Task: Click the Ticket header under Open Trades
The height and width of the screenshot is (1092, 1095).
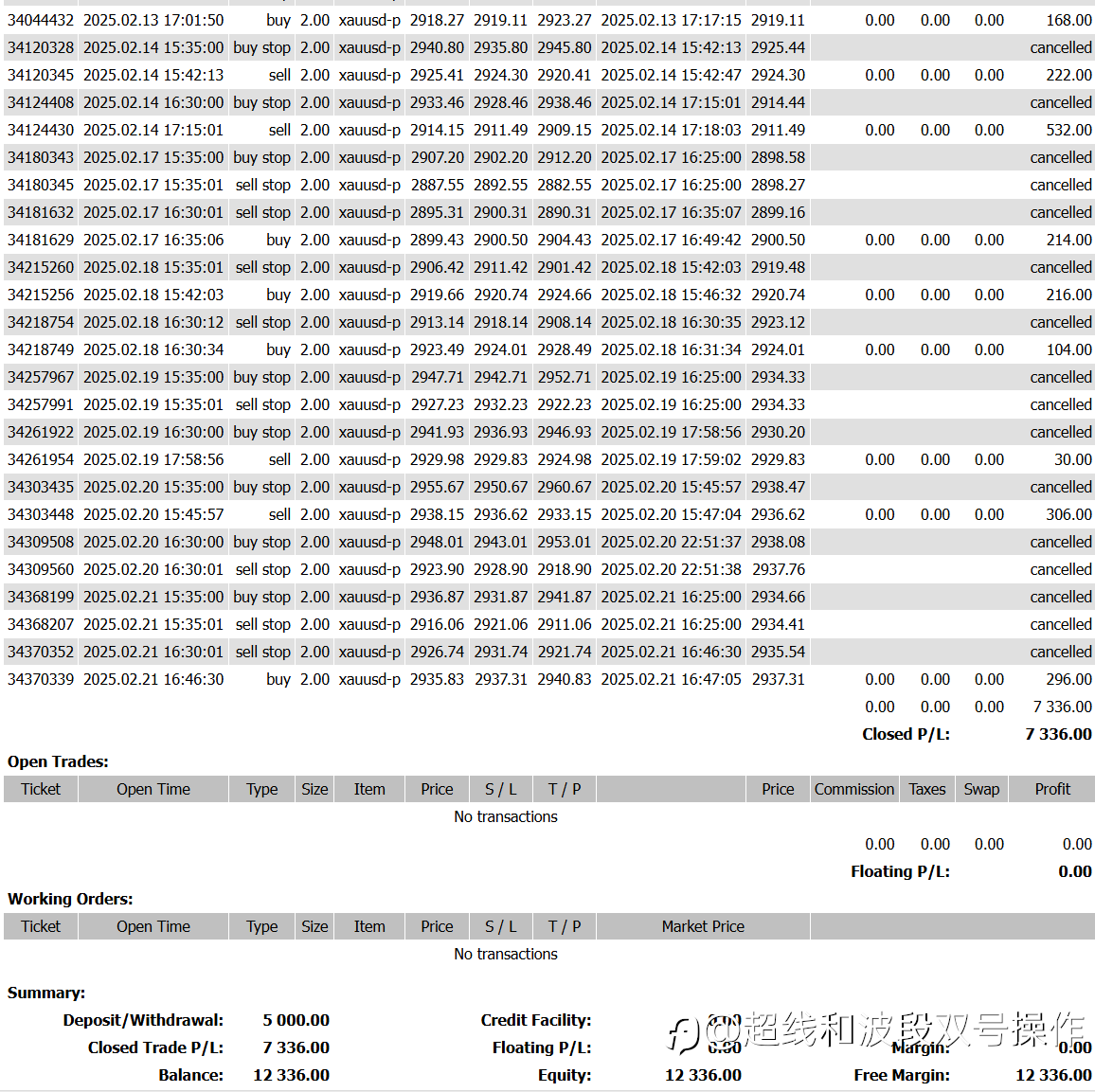Action: 41,789
